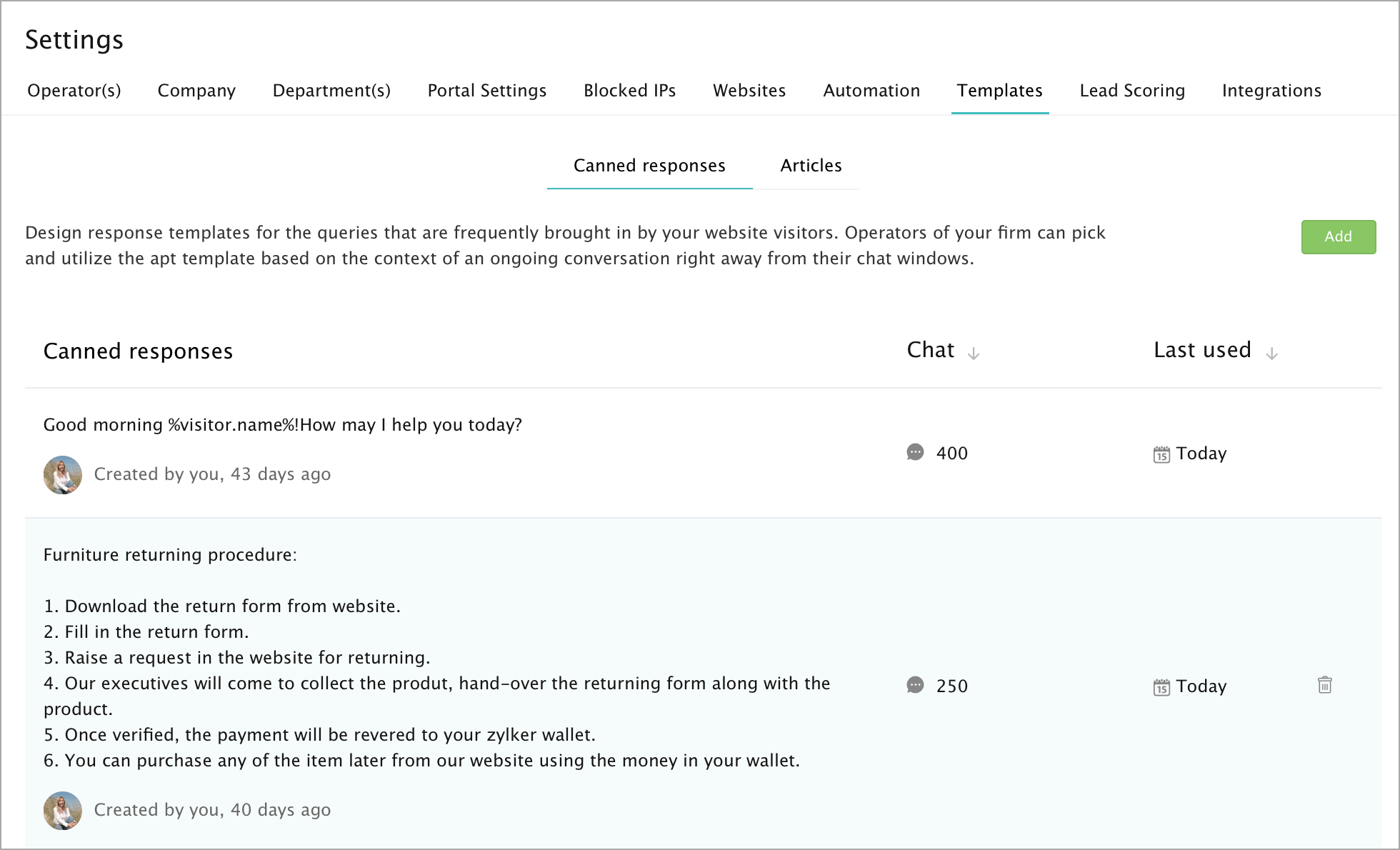1400x850 pixels.
Task: Go to the Integrations tab
Action: [x=1271, y=91]
